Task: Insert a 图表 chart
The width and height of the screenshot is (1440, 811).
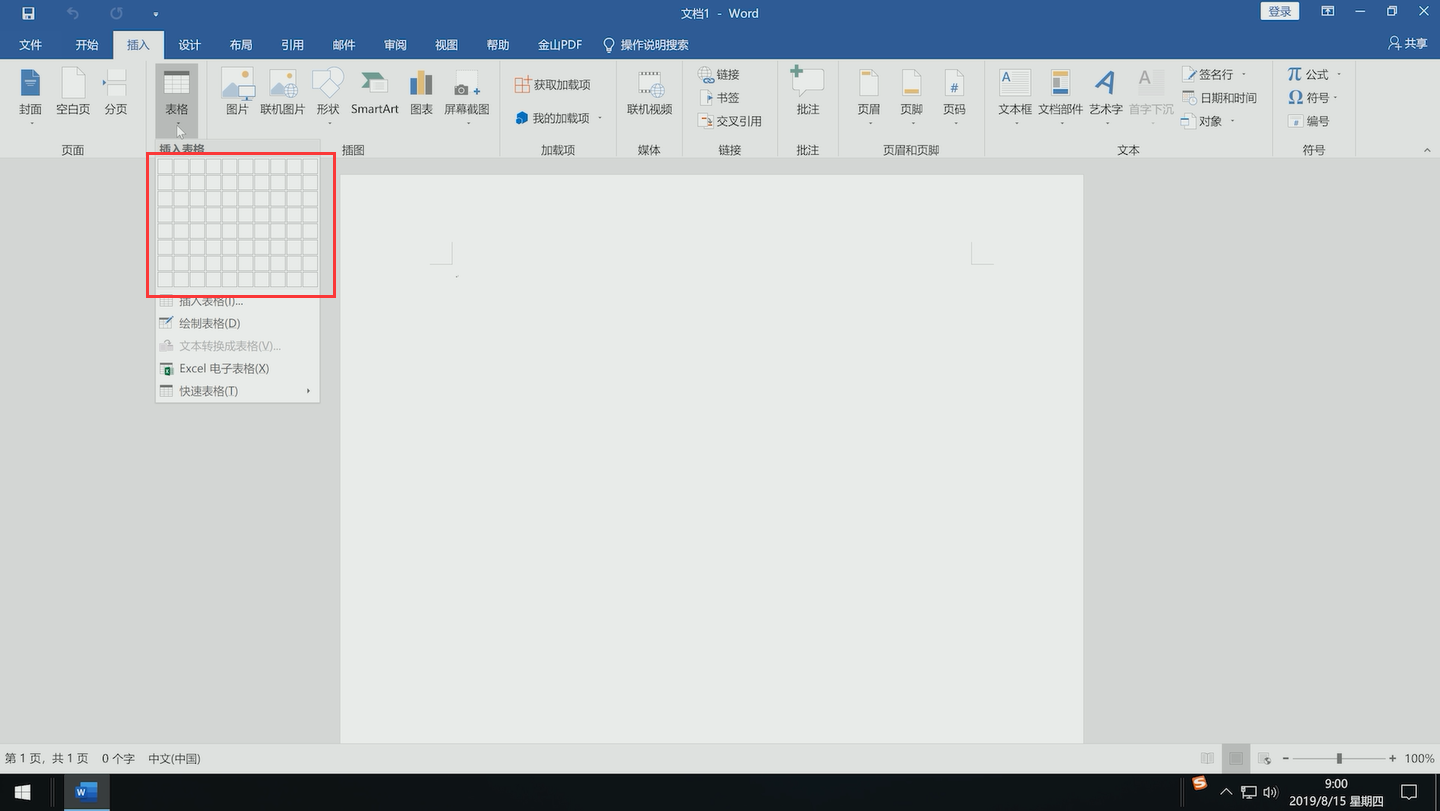Action: [422, 93]
